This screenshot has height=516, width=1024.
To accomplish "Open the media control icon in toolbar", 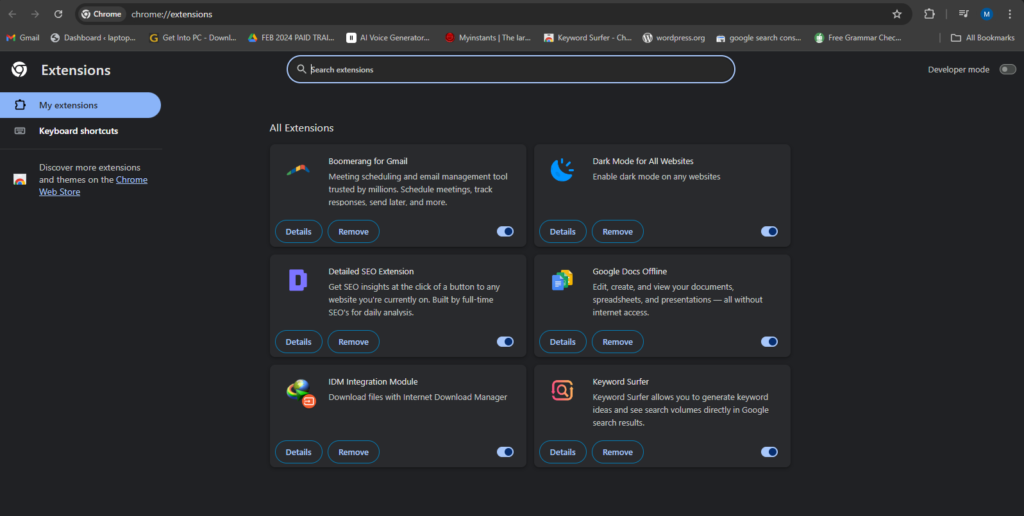I will (963, 14).
